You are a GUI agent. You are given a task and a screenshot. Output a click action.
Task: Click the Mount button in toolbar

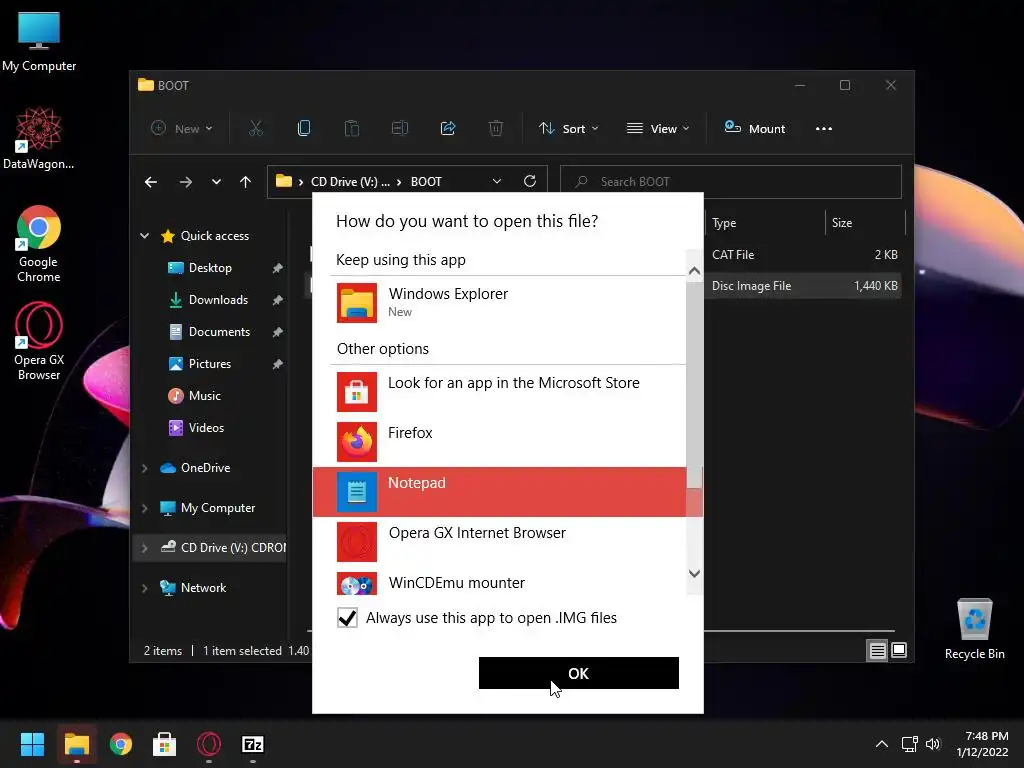tap(755, 129)
